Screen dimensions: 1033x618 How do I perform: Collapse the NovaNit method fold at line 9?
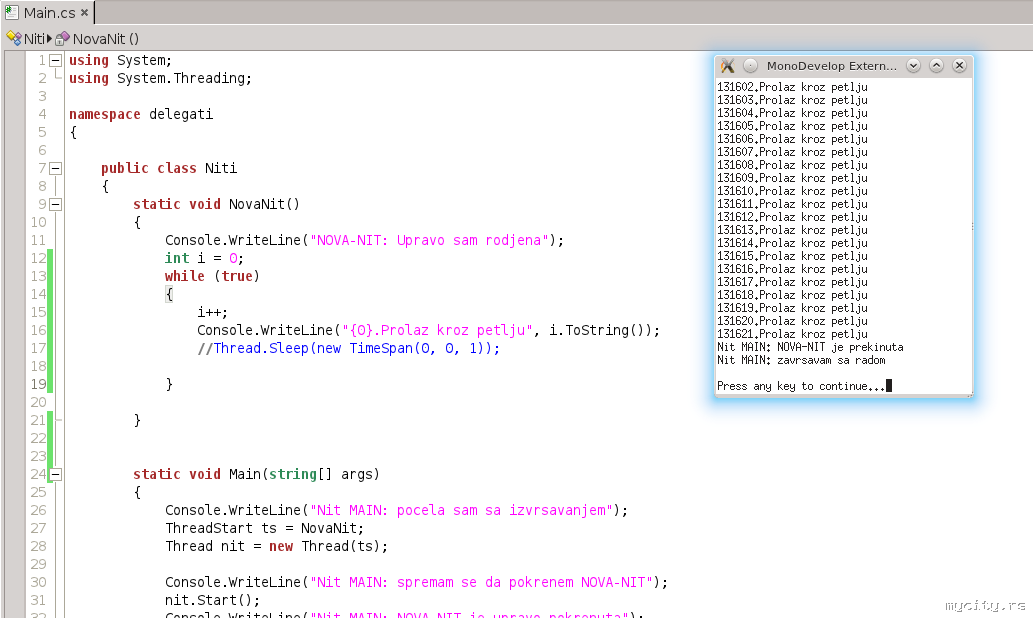[55, 204]
